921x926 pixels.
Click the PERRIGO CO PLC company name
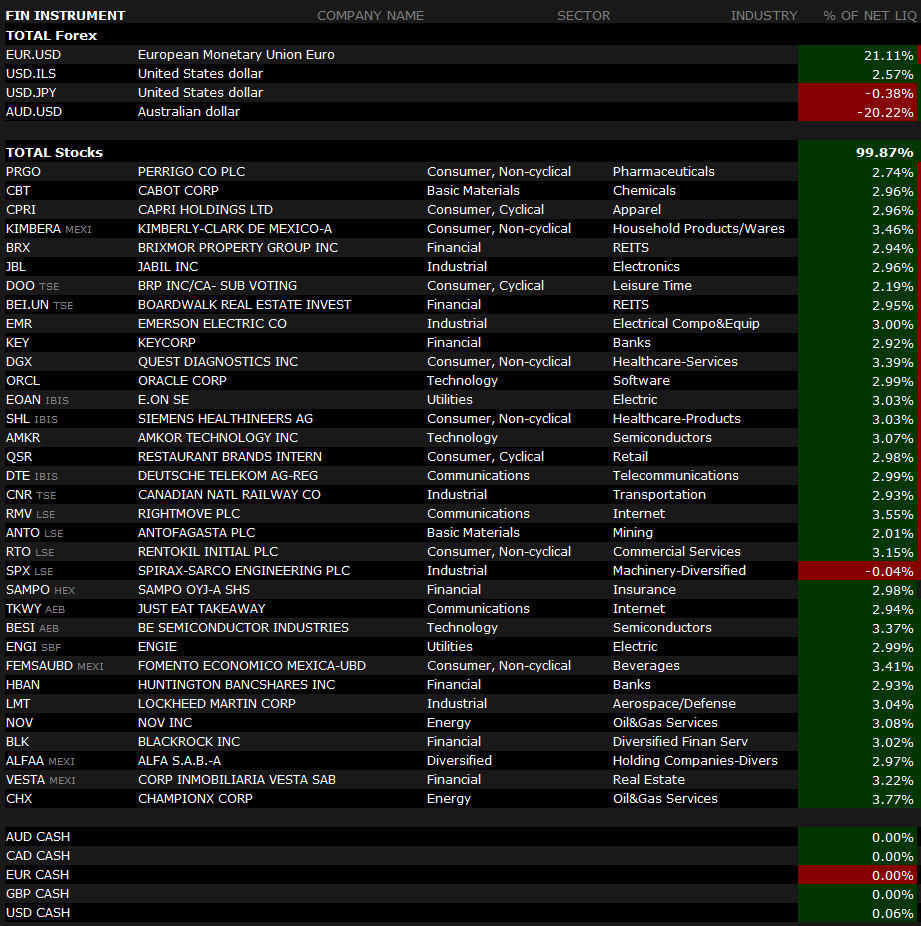(191, 172)
